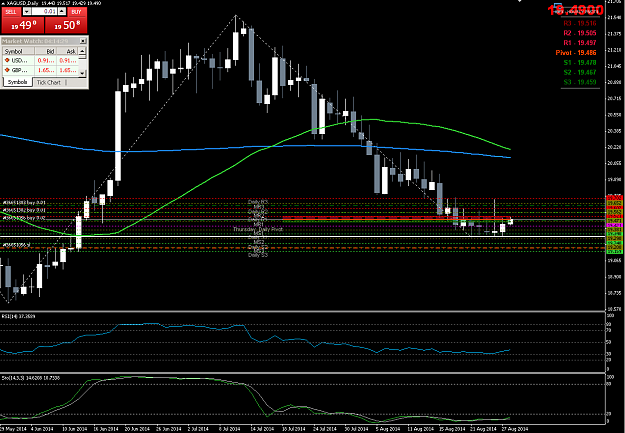
Task: Click the 10 Jun 2014 date label
Action: pos(74,429)
